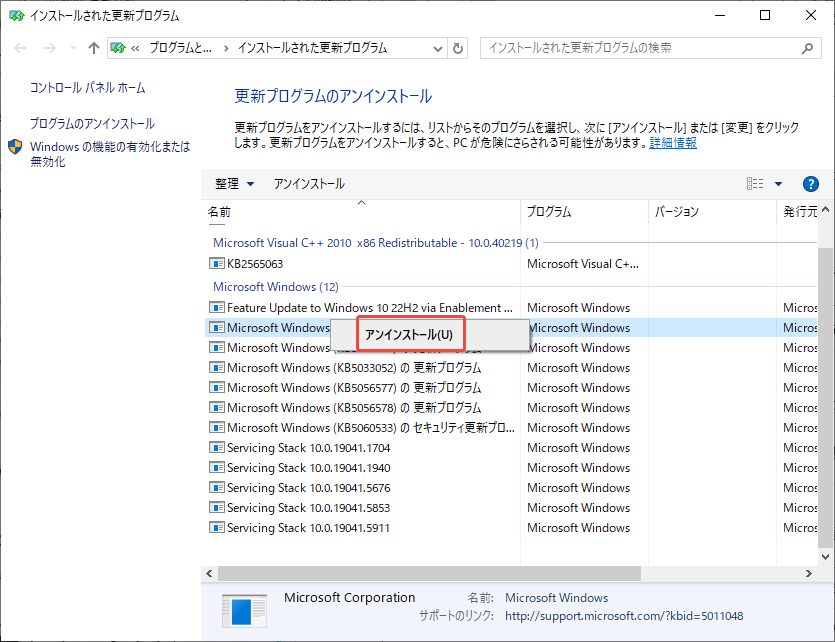Click icon of Servicing Stack 10.0.19041.5911
The width and height of the screenshot is (835, 642).
point(217,528)
